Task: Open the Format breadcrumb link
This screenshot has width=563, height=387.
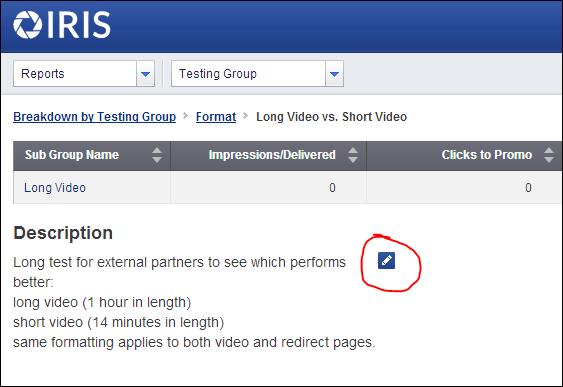Action: (216, 117)
